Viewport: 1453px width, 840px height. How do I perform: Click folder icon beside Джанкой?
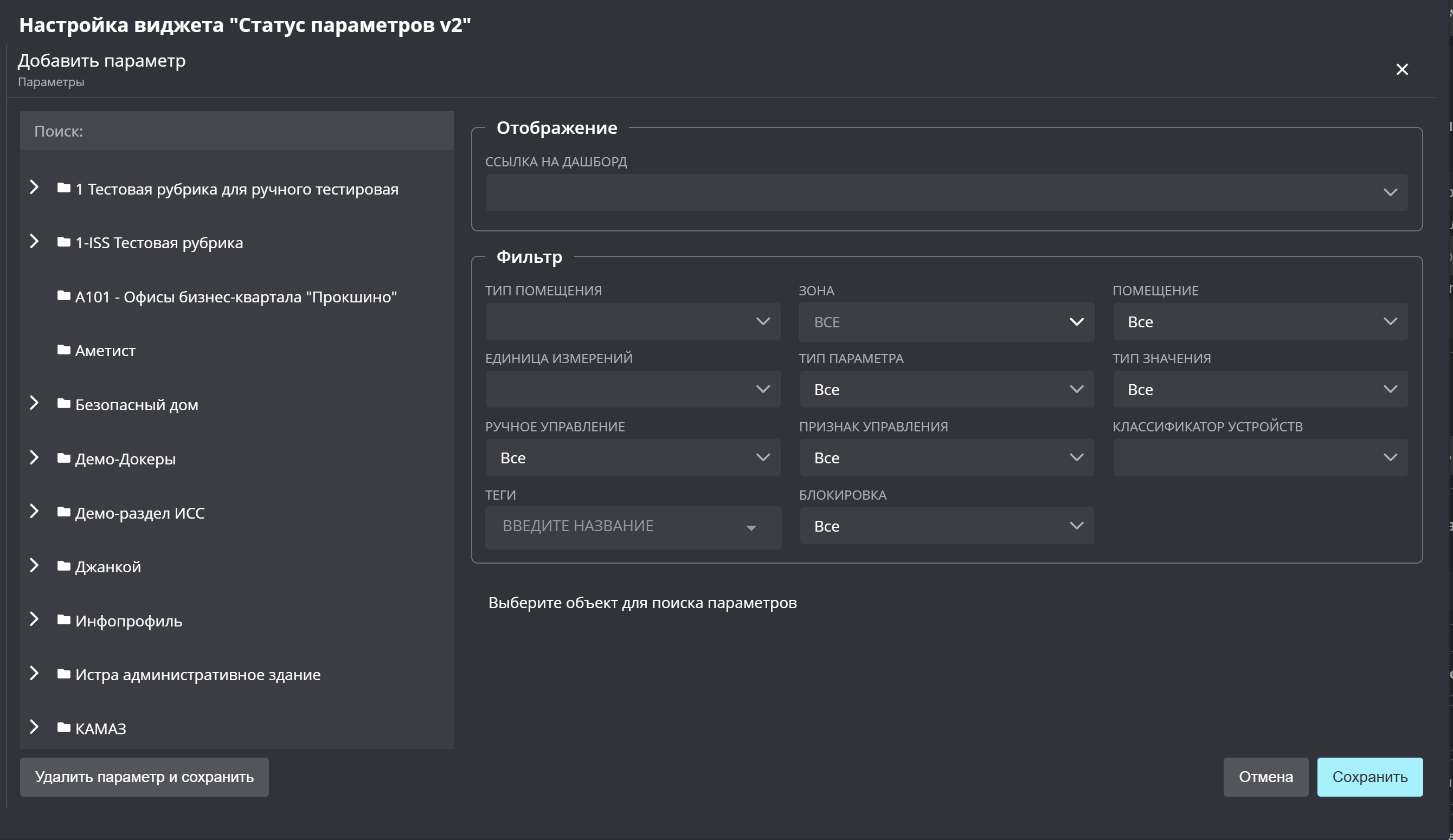[64, 566]
